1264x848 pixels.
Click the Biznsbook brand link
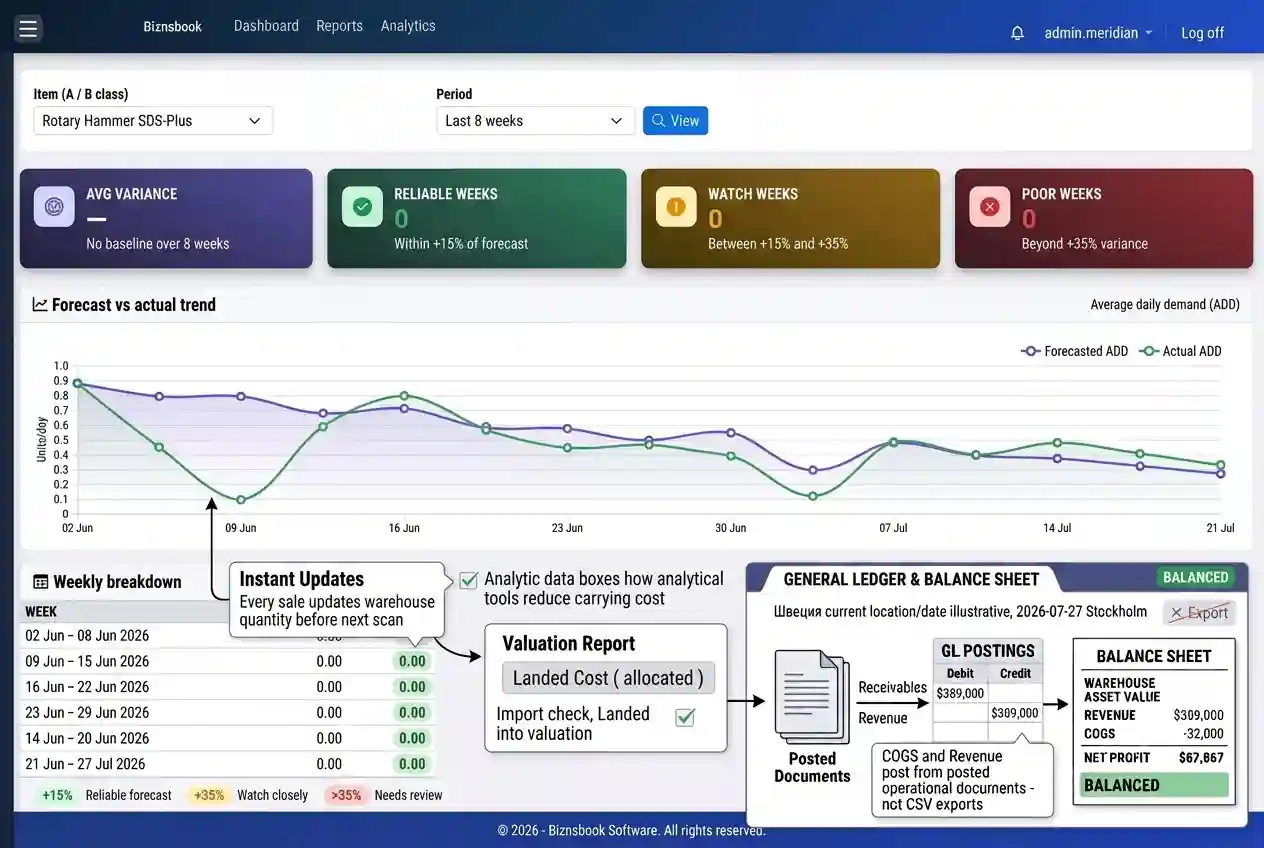pos(172,27)
